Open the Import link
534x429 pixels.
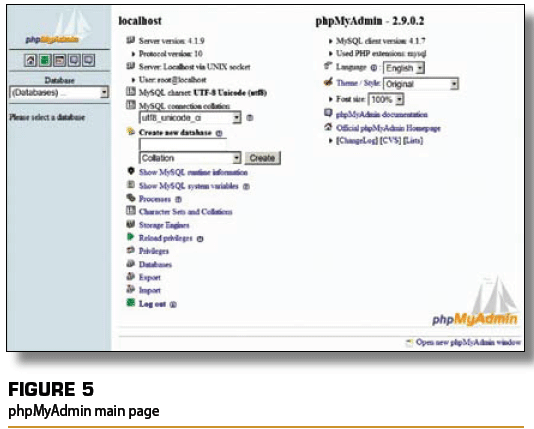point(150,290)
